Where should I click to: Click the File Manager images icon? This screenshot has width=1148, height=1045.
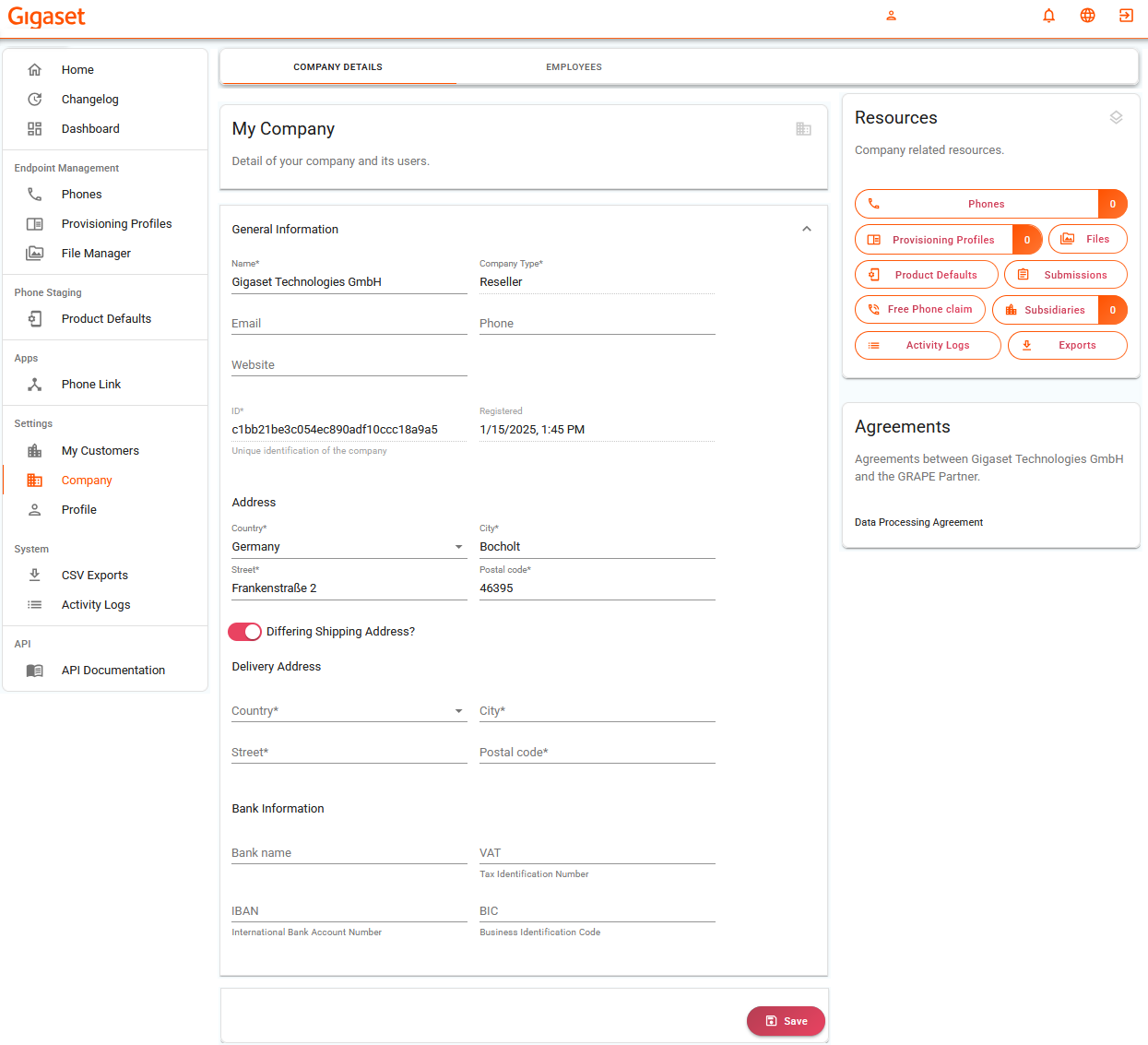pyautogui.click(x=34, y=254)
